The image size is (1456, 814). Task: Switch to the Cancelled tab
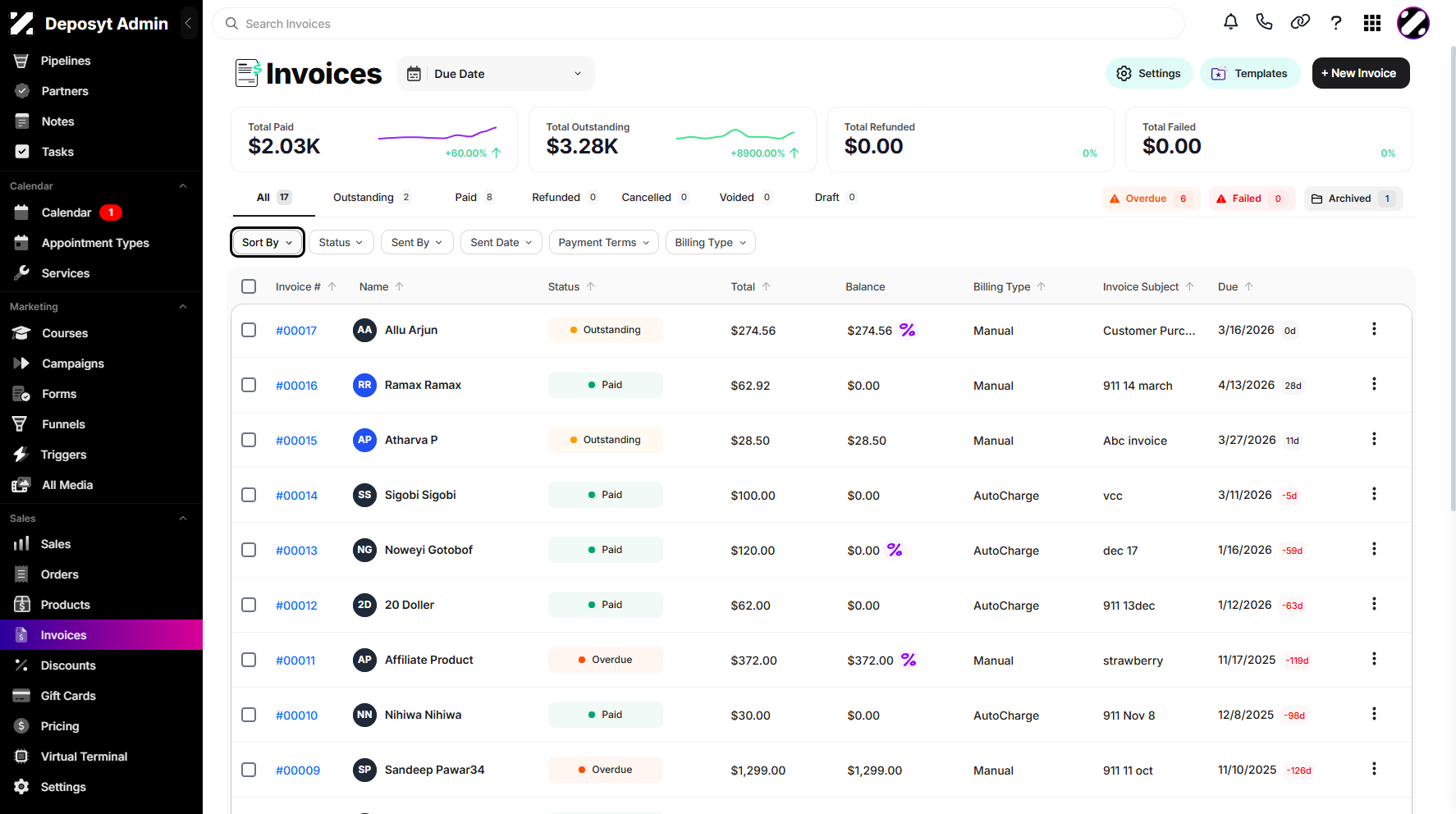point(655,197)
